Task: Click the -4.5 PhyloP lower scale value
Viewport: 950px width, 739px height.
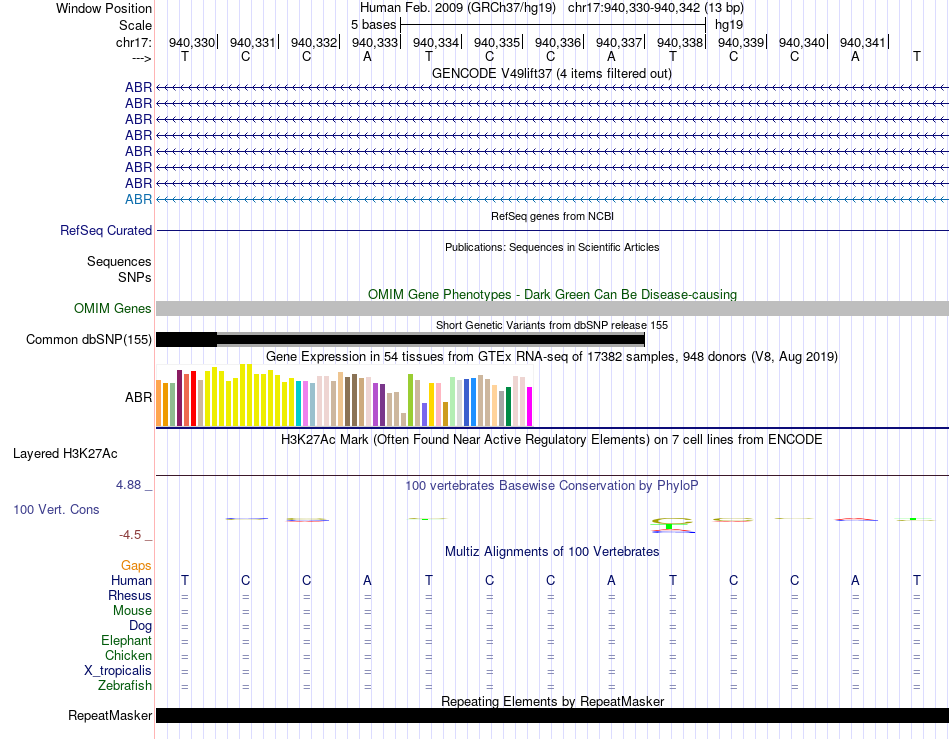Action: coord(130,535)
